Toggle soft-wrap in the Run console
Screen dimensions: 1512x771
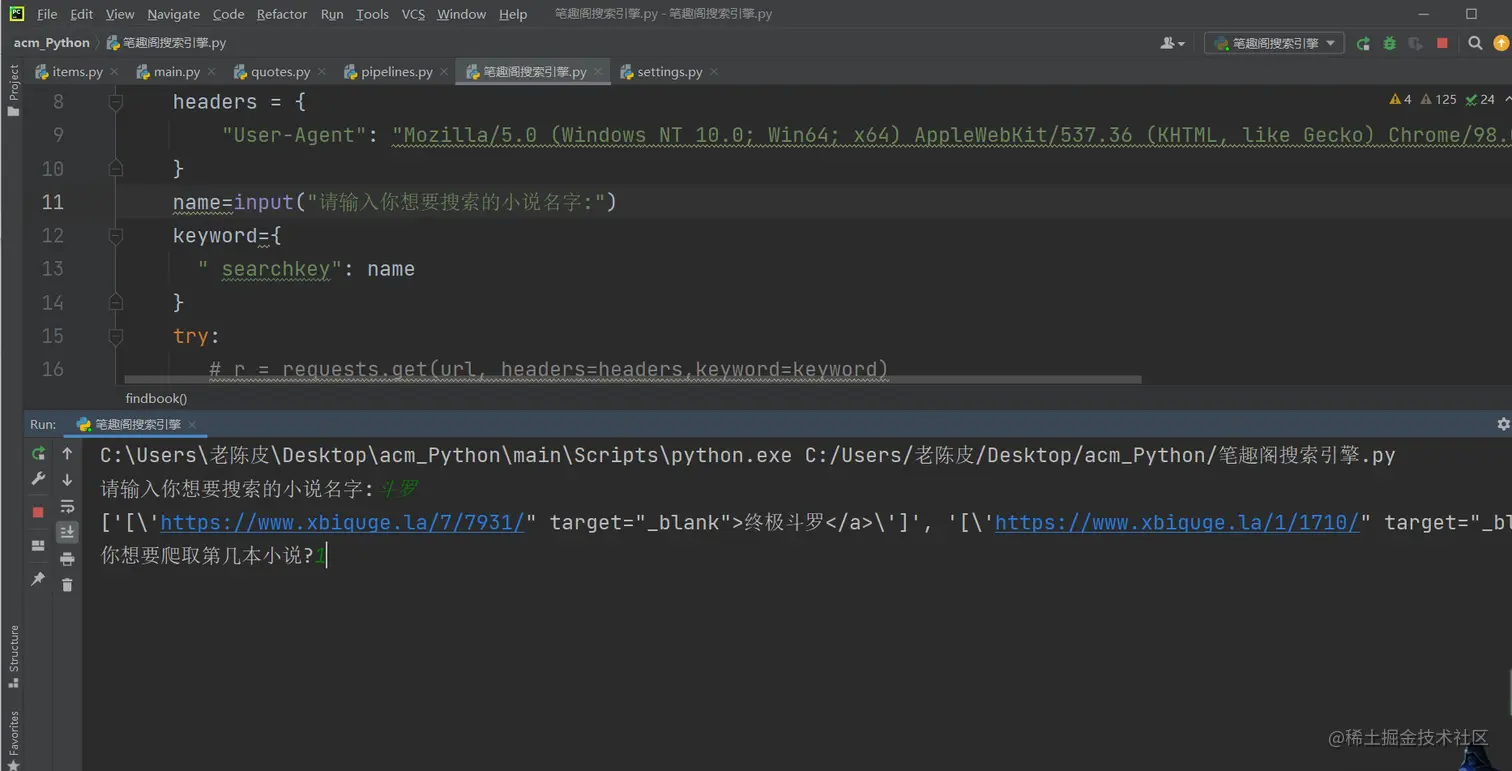click(67, 506)
